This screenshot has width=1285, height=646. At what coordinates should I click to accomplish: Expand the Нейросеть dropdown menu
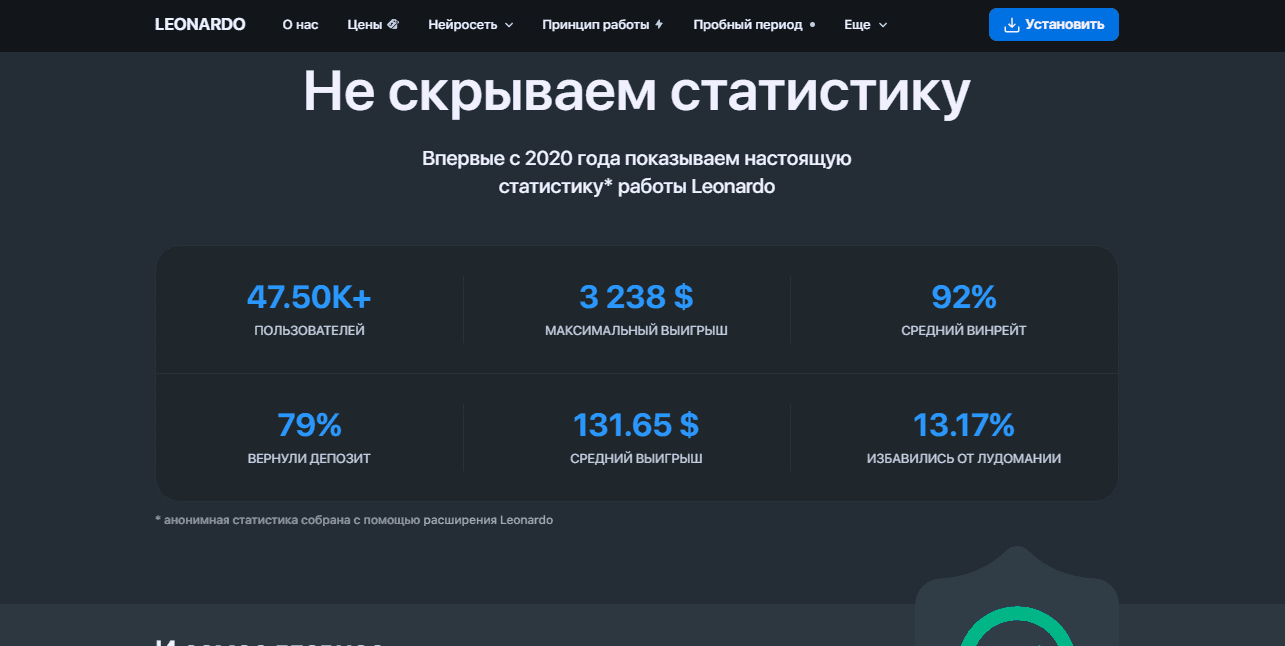pos(470,24)
